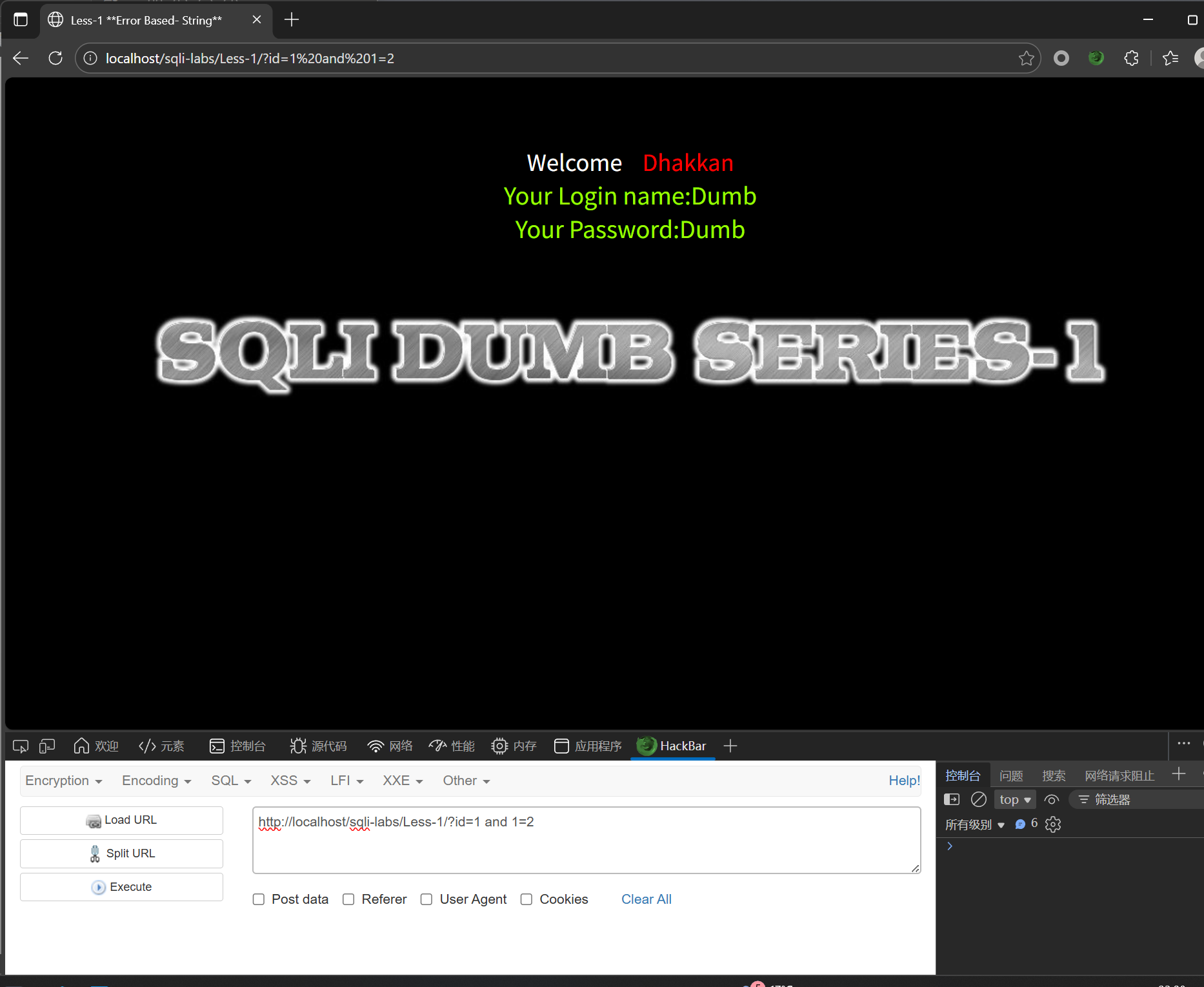Switch to the 元素 elements tab
Screen dimensions: 1204x987
(x=161, y=746)
